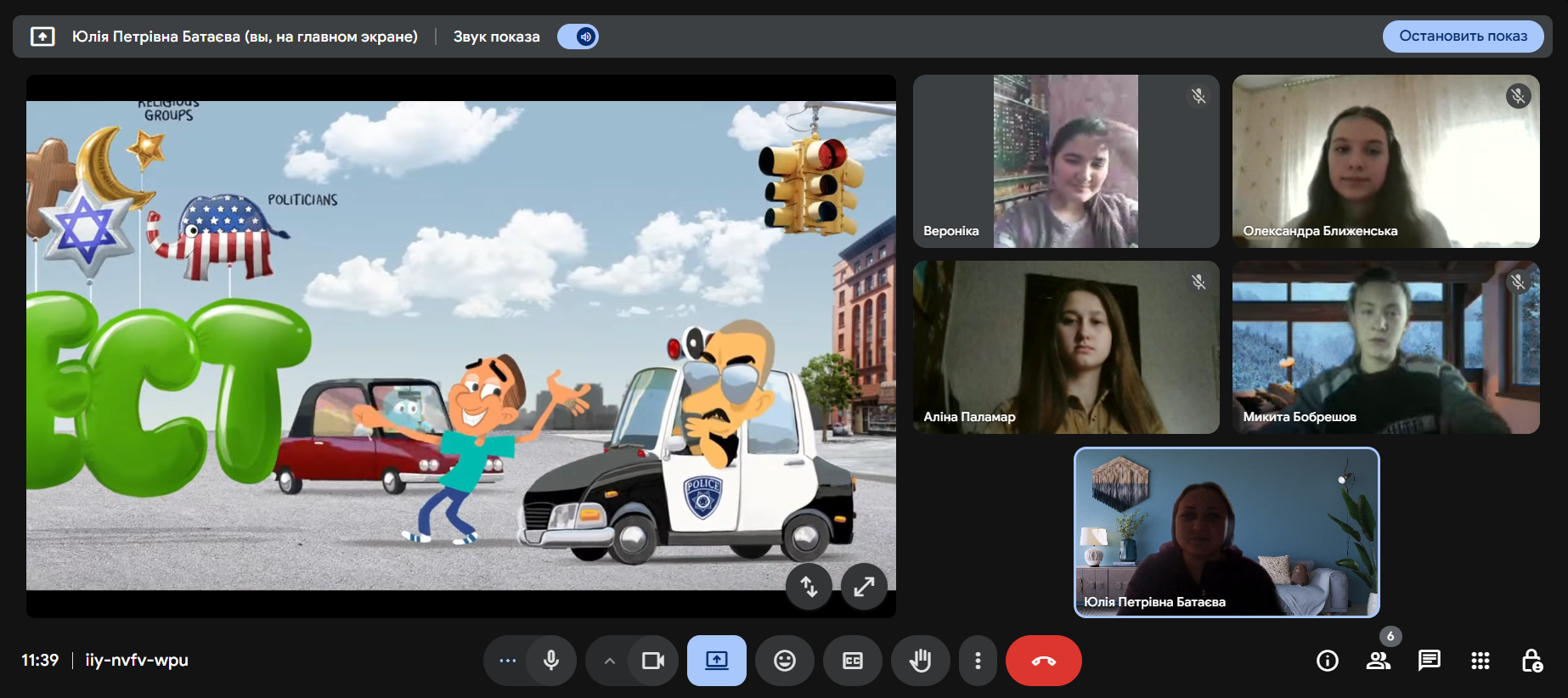This screenshot has width=1568, height=698.
Task: Open meeting details info icon
Action: pos(1327,661)
